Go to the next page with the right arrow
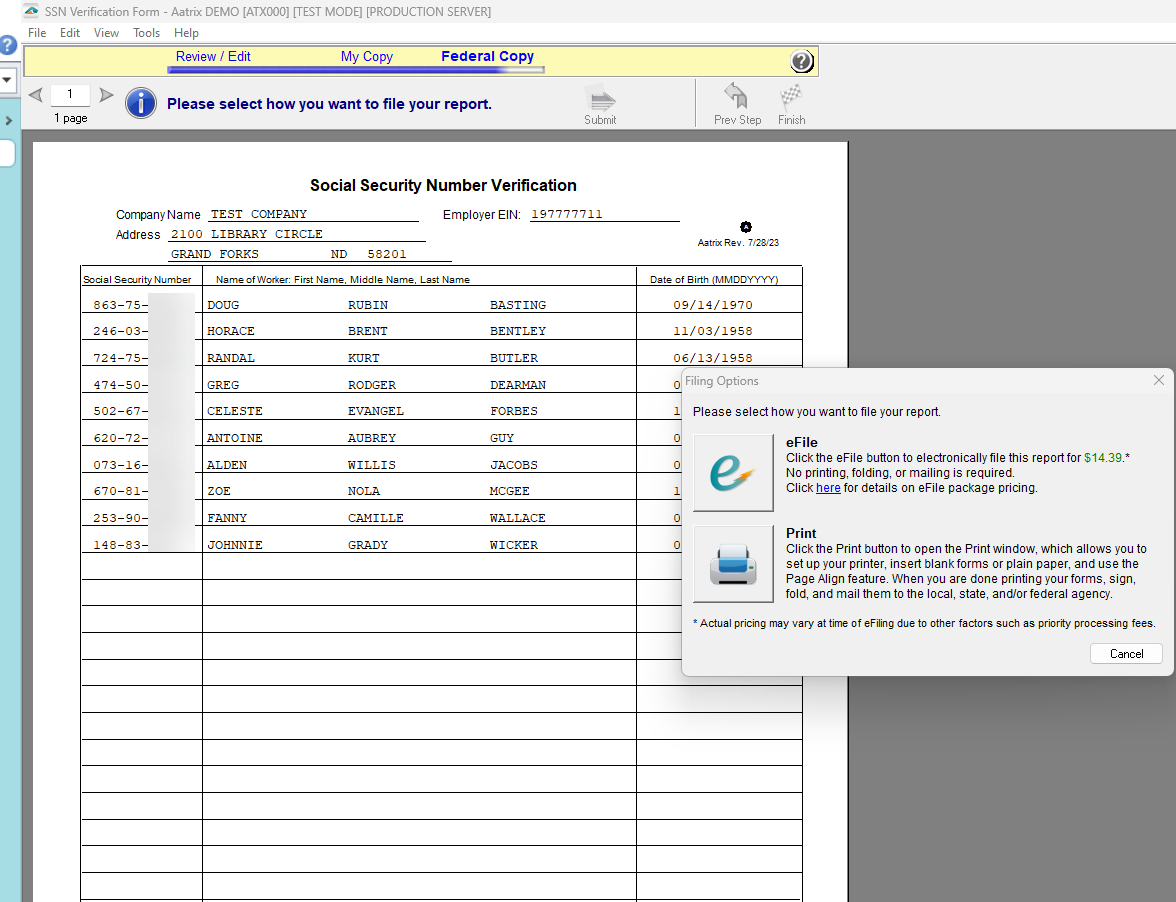Screen dimensions: 1176x902 click(x=106, y=96)
